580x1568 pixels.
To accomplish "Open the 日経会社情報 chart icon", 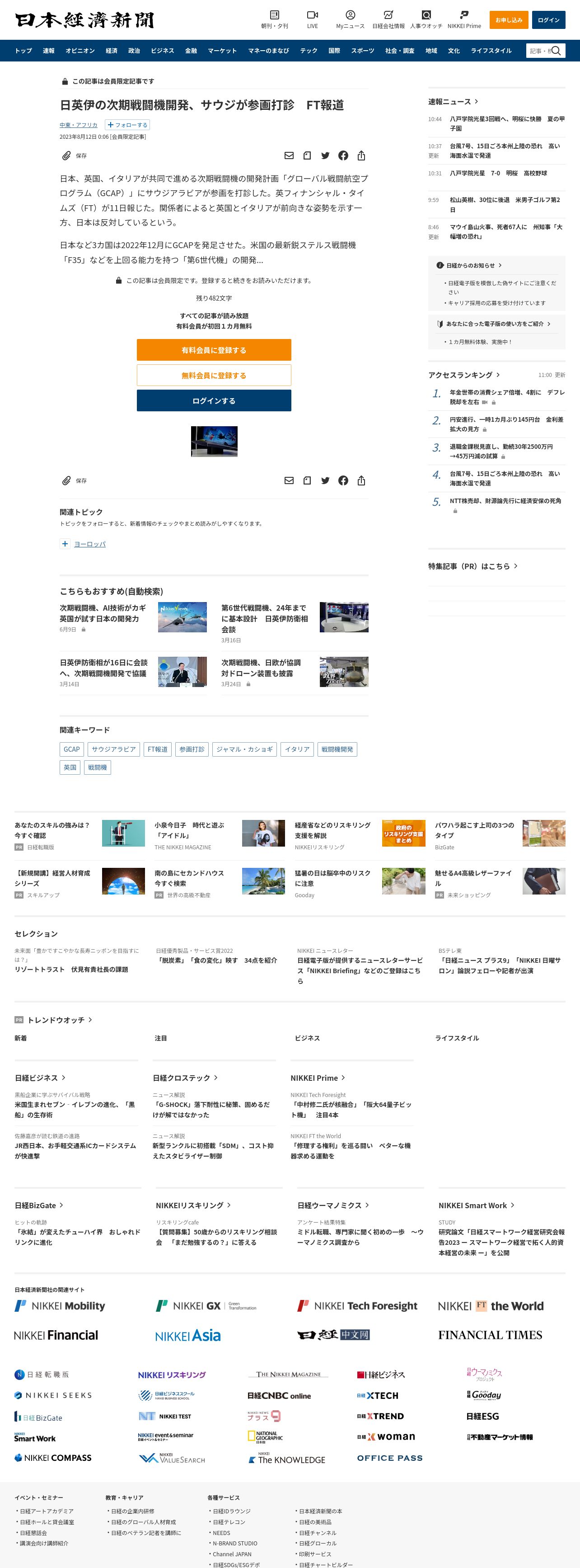I will tap(388, 14).
